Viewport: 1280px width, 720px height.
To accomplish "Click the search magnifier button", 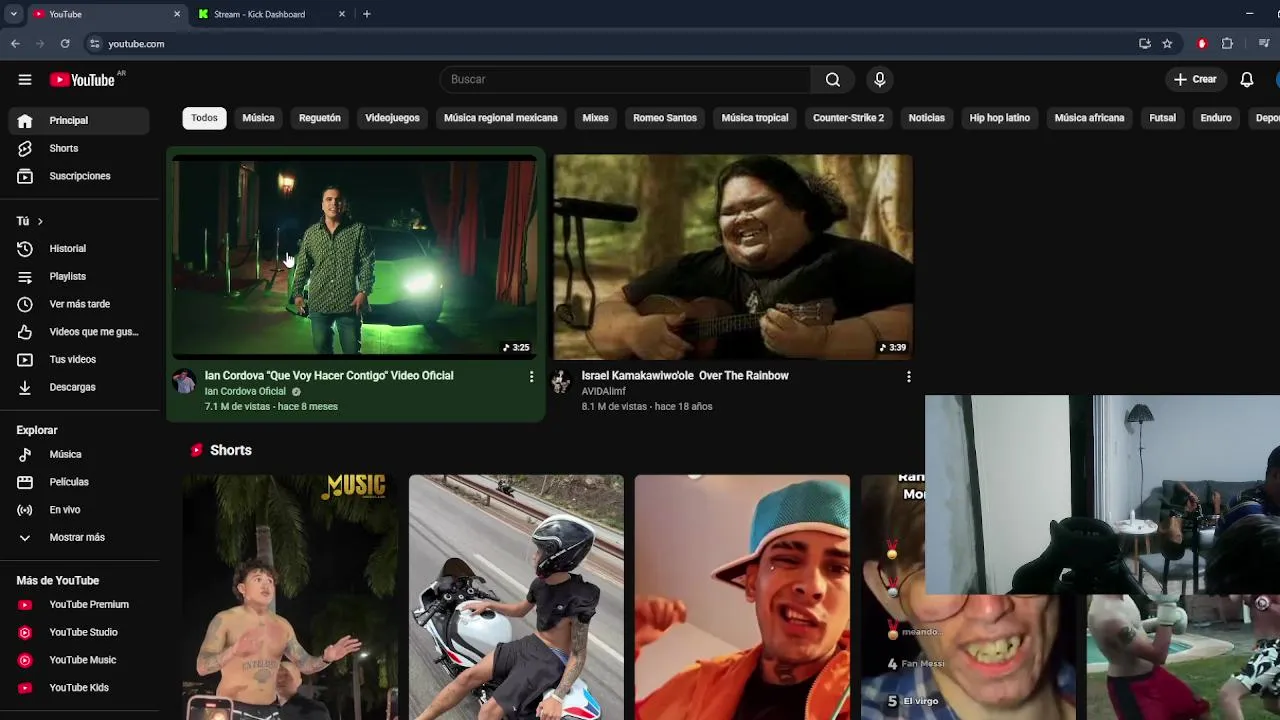I will [833, 79].
